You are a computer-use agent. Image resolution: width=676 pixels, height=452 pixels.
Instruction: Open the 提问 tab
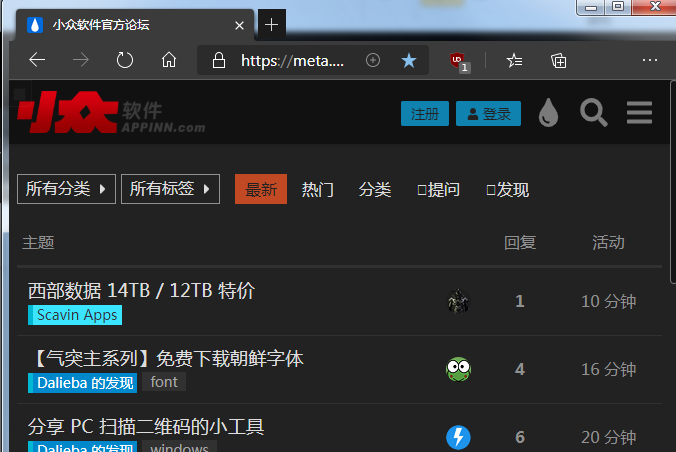[438, 189]
